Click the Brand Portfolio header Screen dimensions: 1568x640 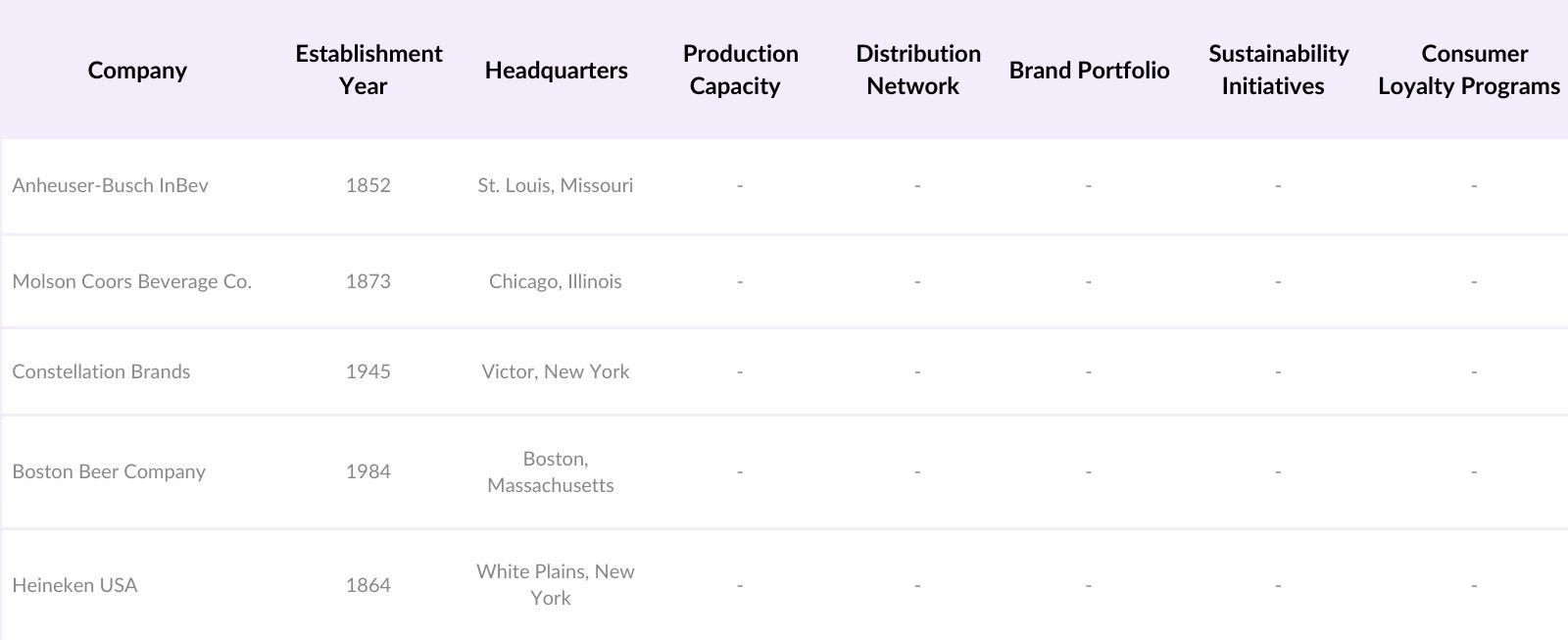(x=1089, y=71)
